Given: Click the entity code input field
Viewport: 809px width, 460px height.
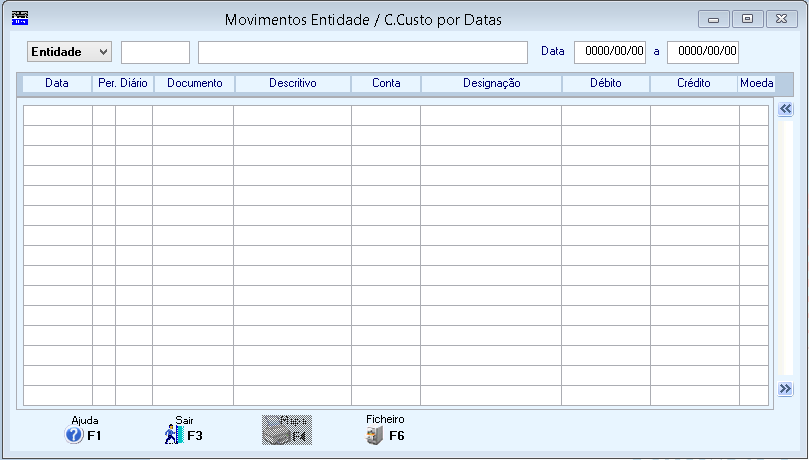Looking at the screenshot, I should (155, 52).
